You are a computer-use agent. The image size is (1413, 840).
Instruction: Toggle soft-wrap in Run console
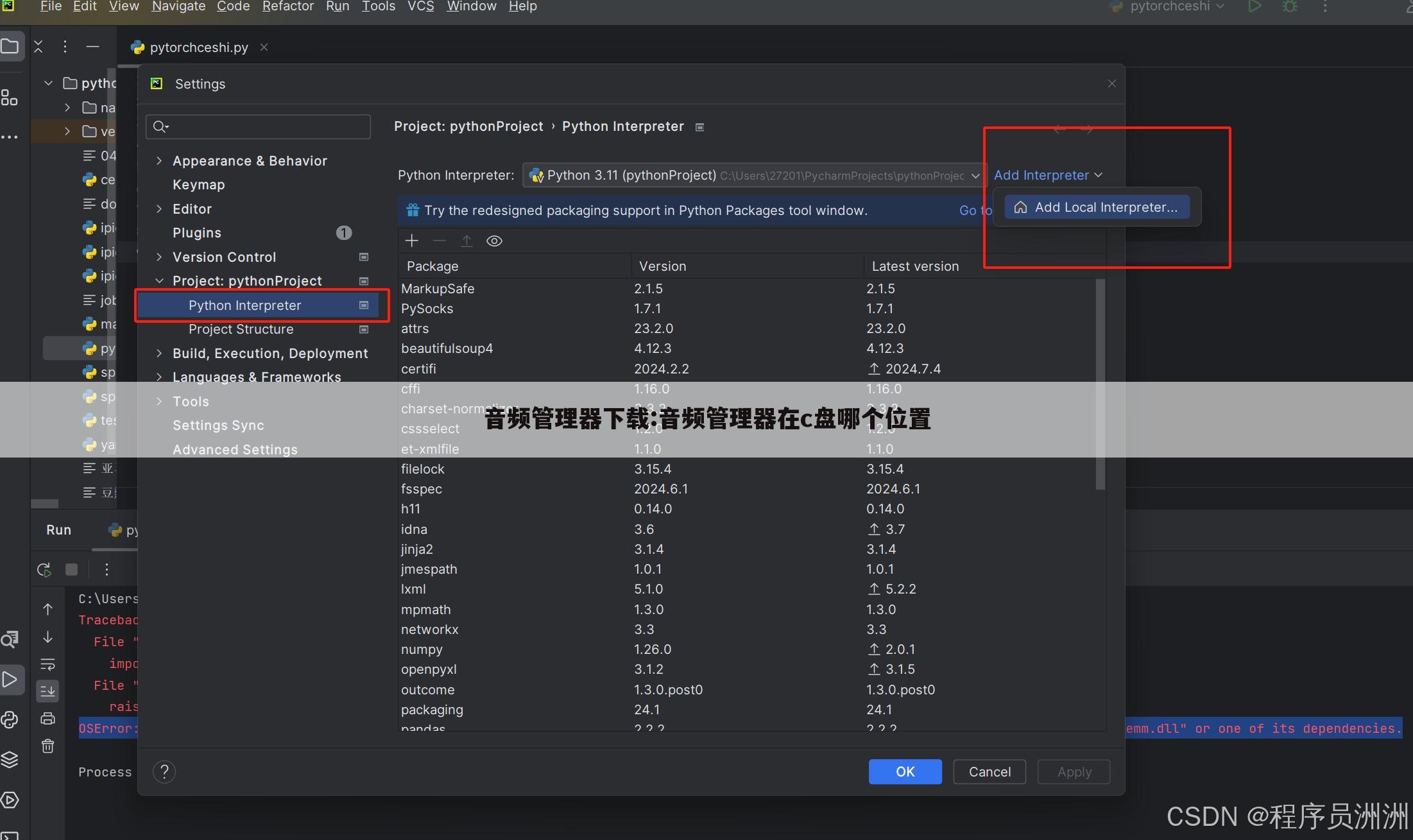coord(47,664)
